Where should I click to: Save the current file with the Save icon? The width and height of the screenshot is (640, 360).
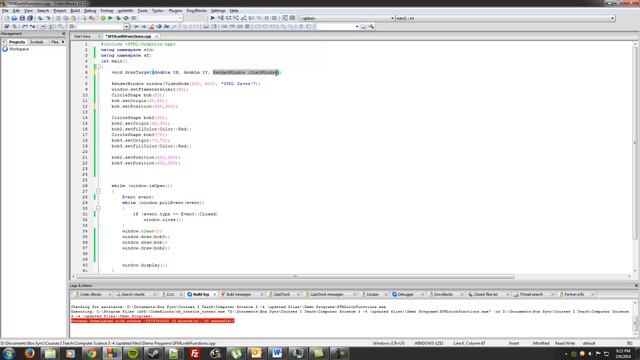coord(22,18)
